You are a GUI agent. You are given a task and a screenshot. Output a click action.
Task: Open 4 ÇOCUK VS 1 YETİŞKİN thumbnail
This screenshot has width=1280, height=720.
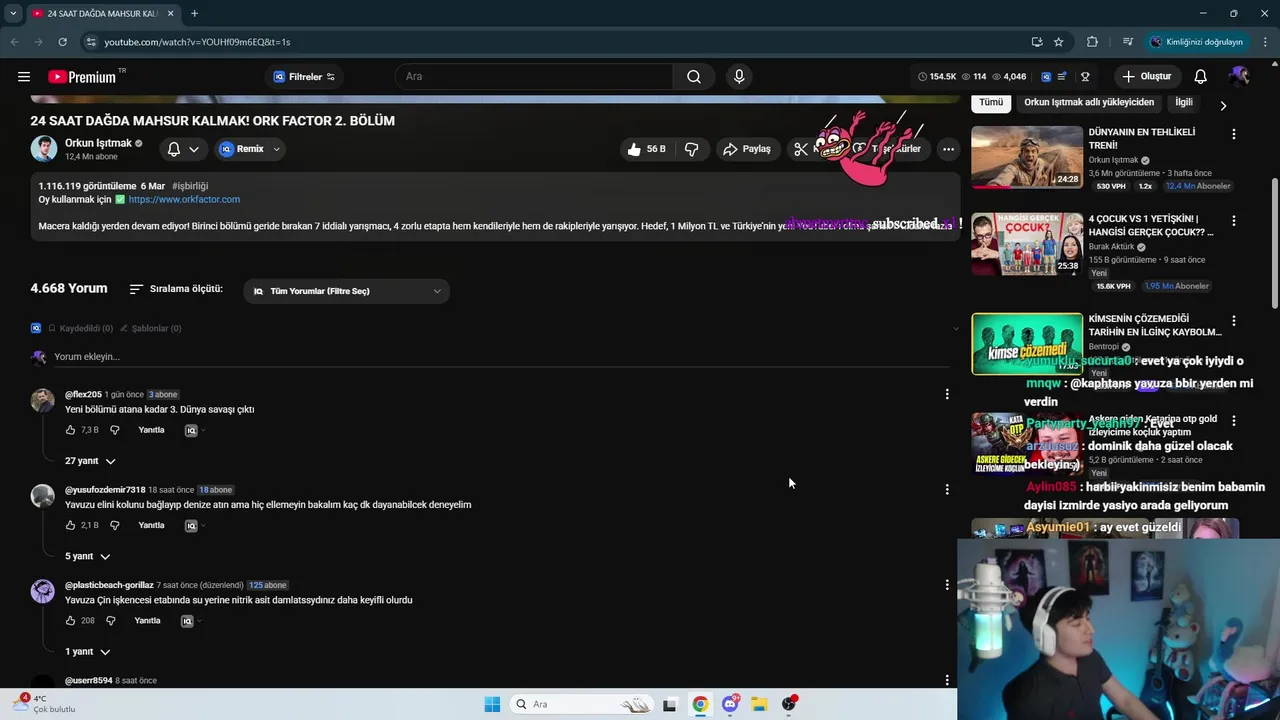point(1027,244)
